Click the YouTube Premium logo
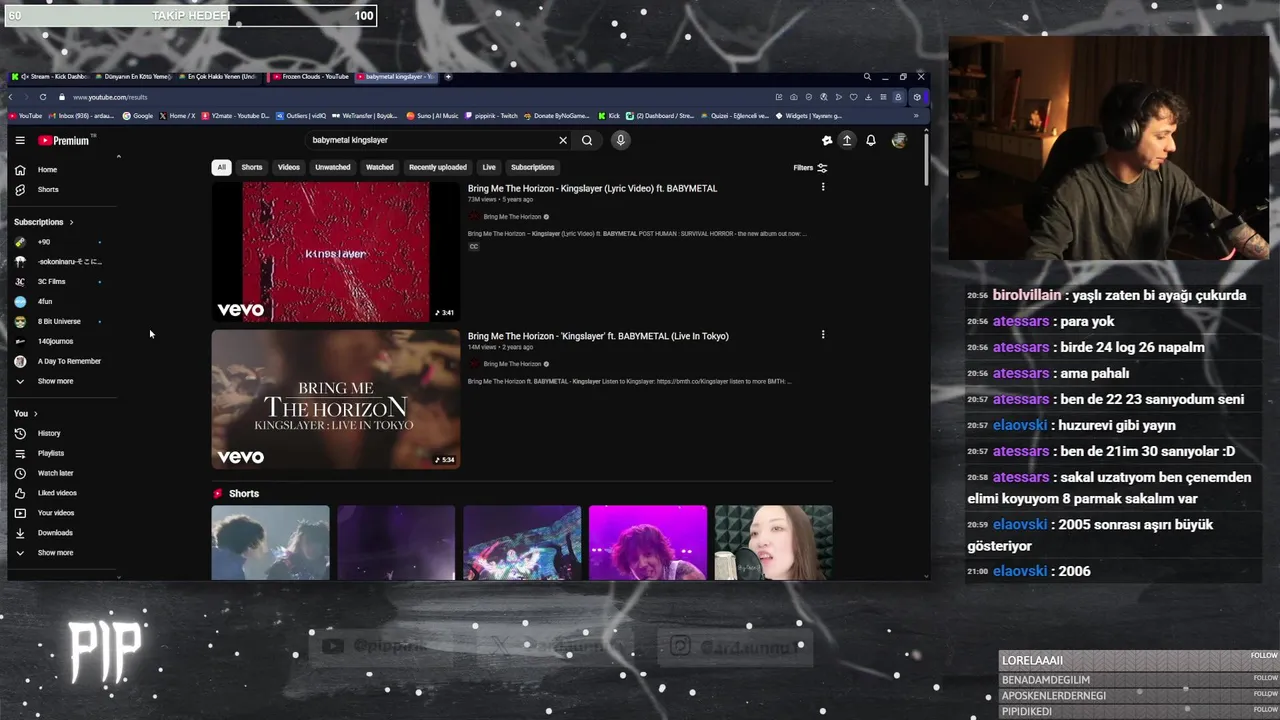The height and width of the screenshot is (720, 1280). (64, 141)
